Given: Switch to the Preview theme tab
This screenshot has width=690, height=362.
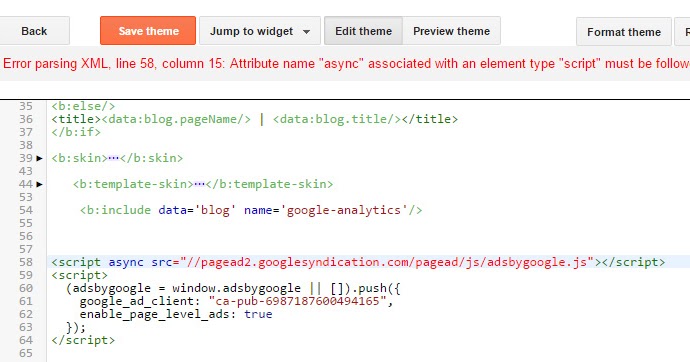Looking at the screenshot, I should 451,31.
